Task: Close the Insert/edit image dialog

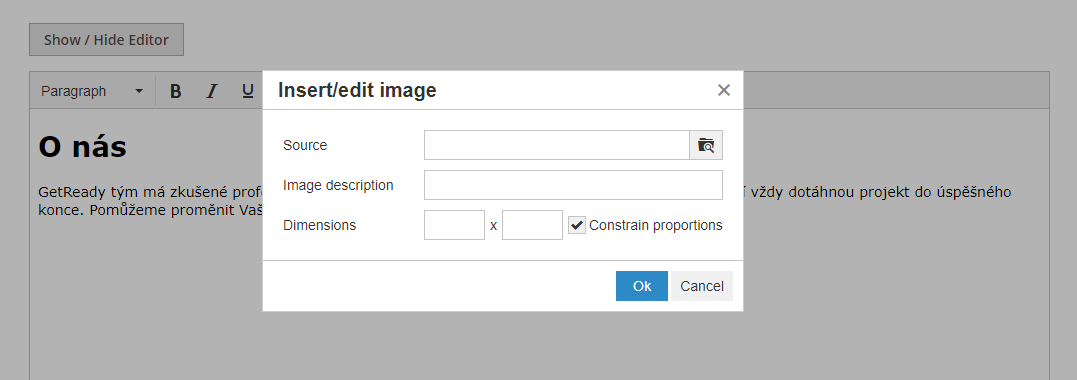Action: 723,90
